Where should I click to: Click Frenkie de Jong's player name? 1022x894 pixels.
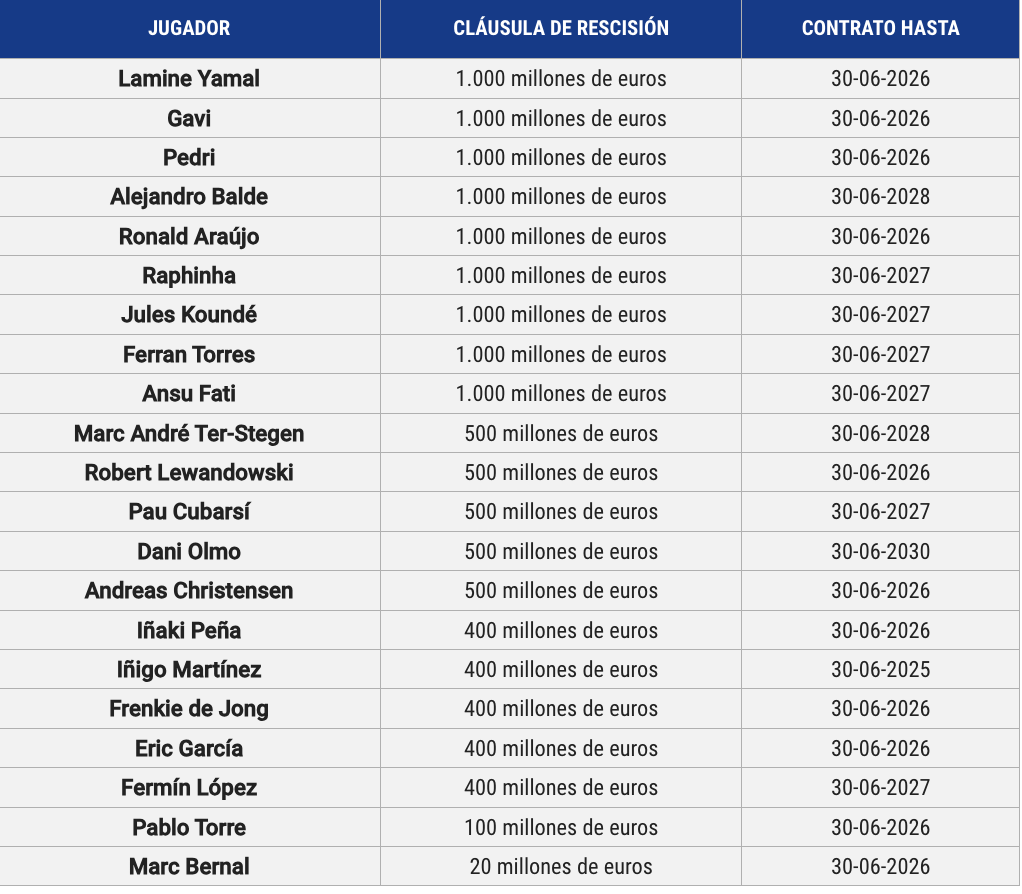point(189,709)
